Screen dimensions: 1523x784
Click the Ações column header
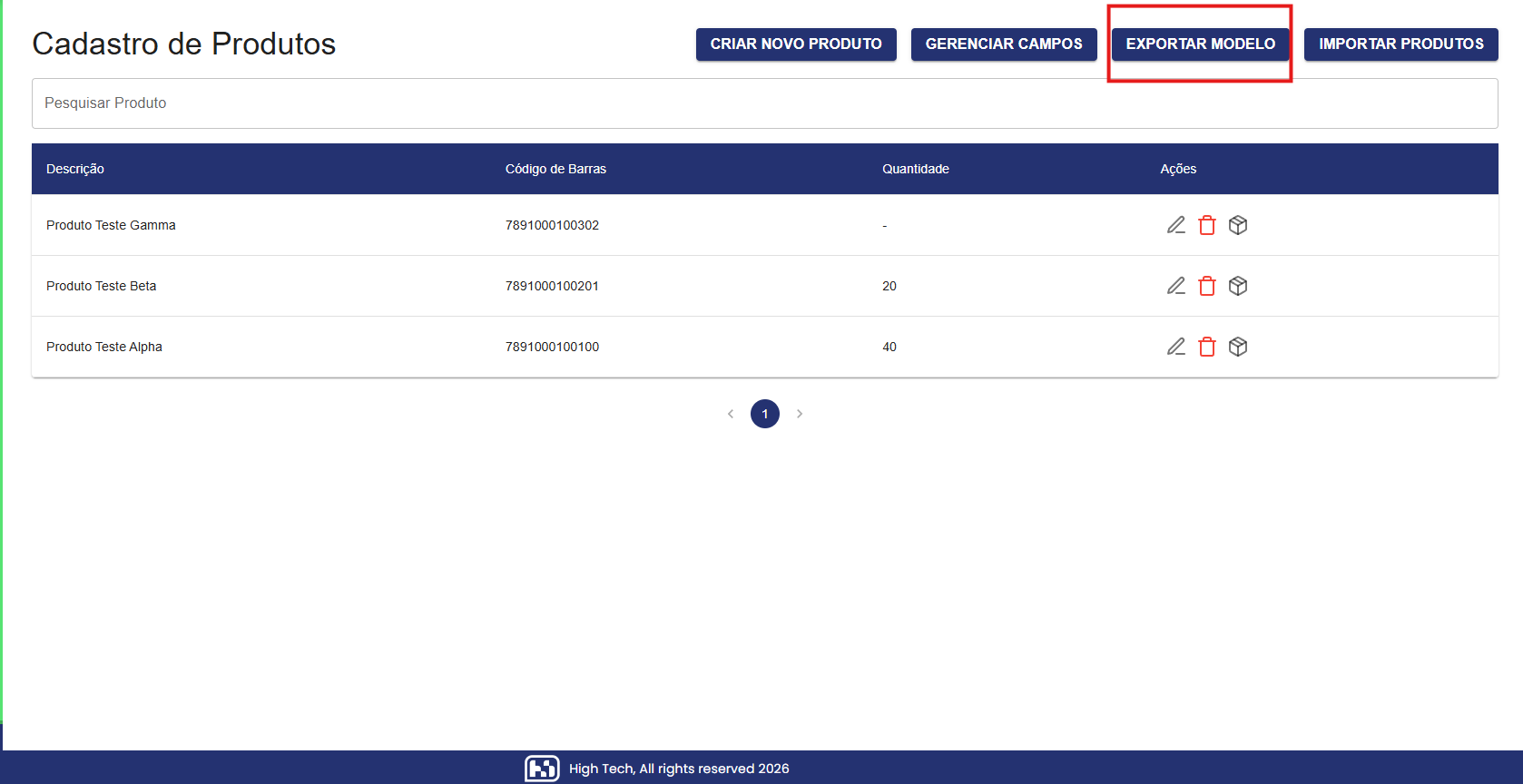click(1178, 169)
